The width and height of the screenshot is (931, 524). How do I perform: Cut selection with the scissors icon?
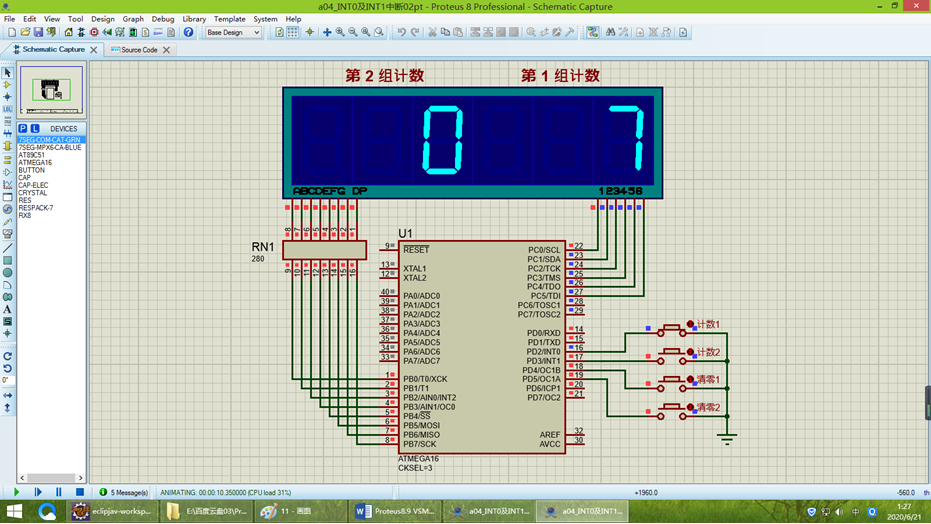pyautogui.click(x=432, y=32)
